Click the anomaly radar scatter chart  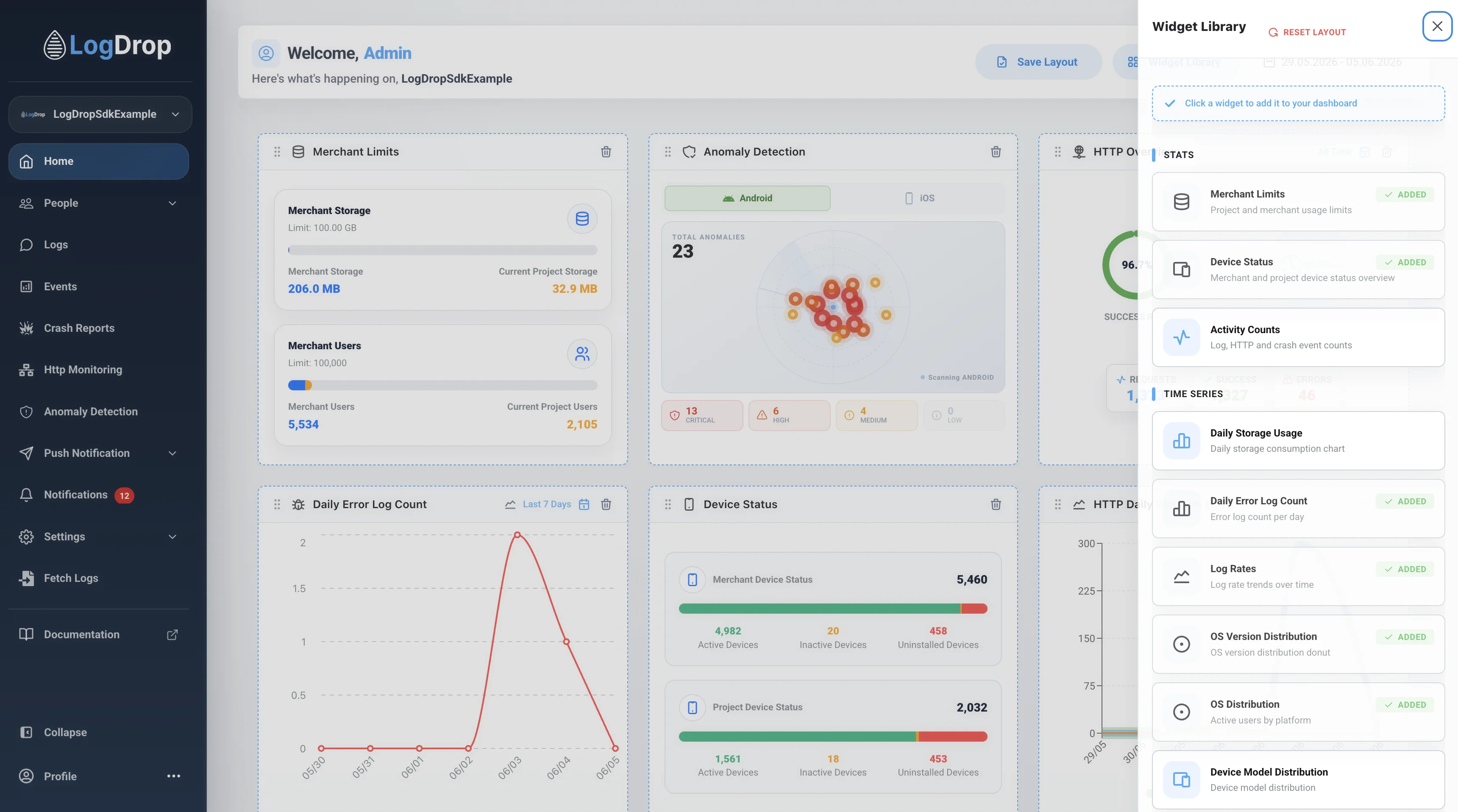point(832,307)
